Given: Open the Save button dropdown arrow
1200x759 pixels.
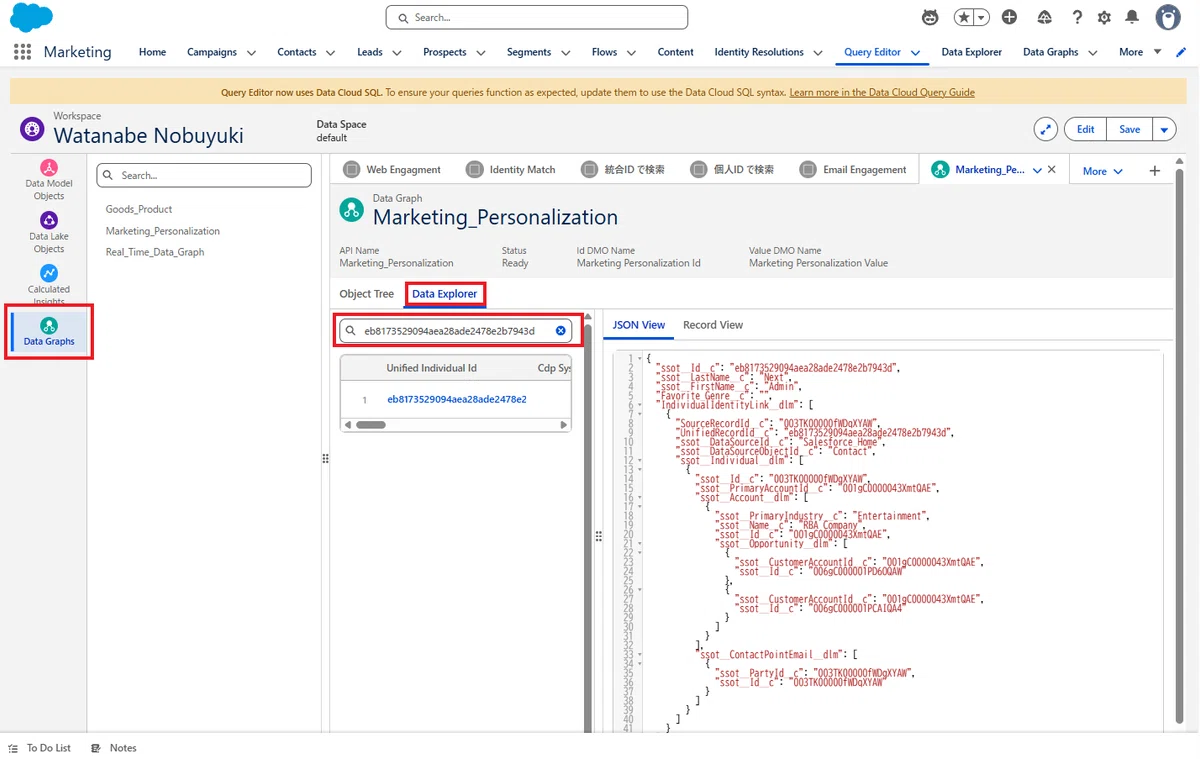Looking at the screenshot, I should coord(1163,129).
